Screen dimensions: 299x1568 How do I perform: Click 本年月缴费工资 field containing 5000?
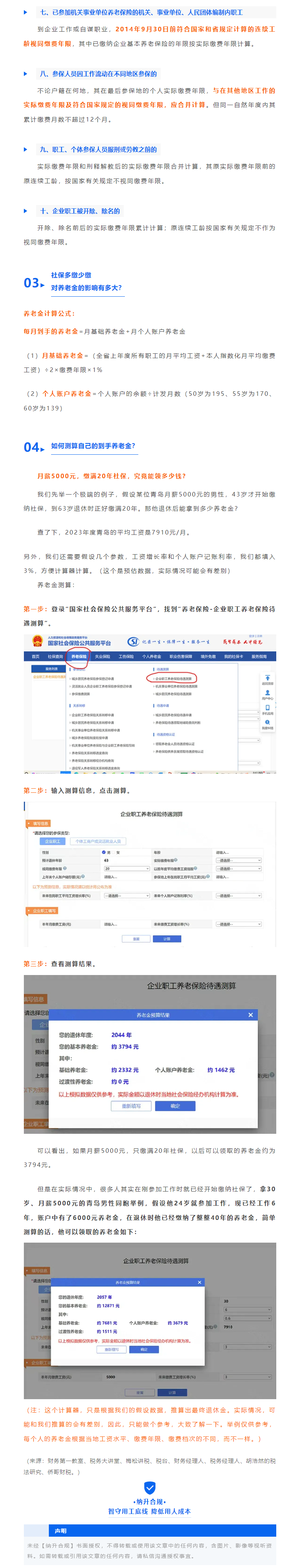pos(130,1376)
